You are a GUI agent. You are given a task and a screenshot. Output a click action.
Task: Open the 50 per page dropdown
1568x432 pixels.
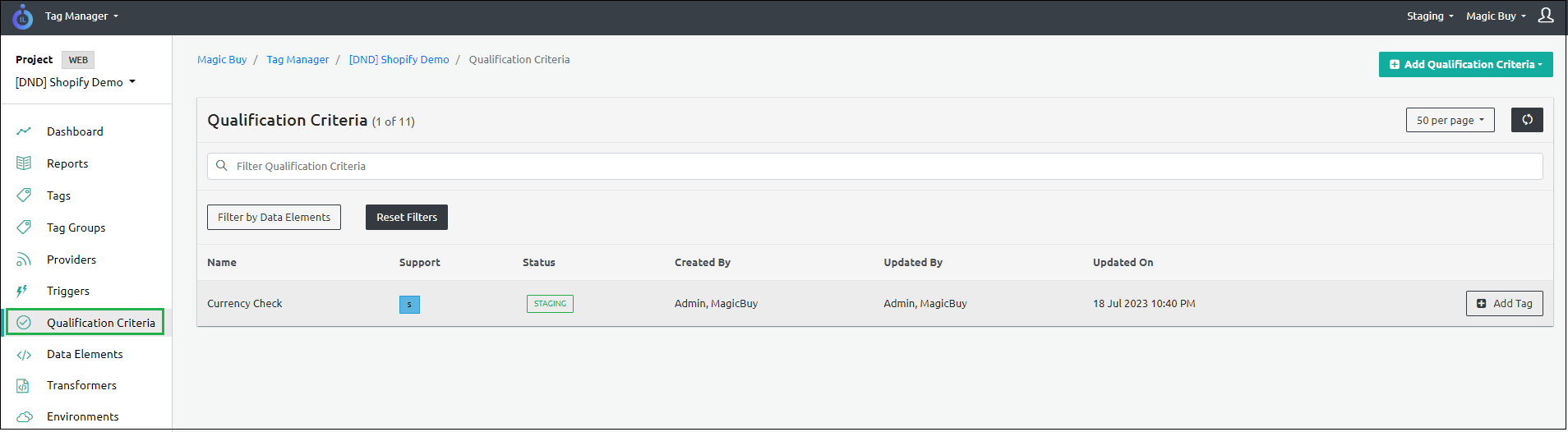pos(1450,120)
